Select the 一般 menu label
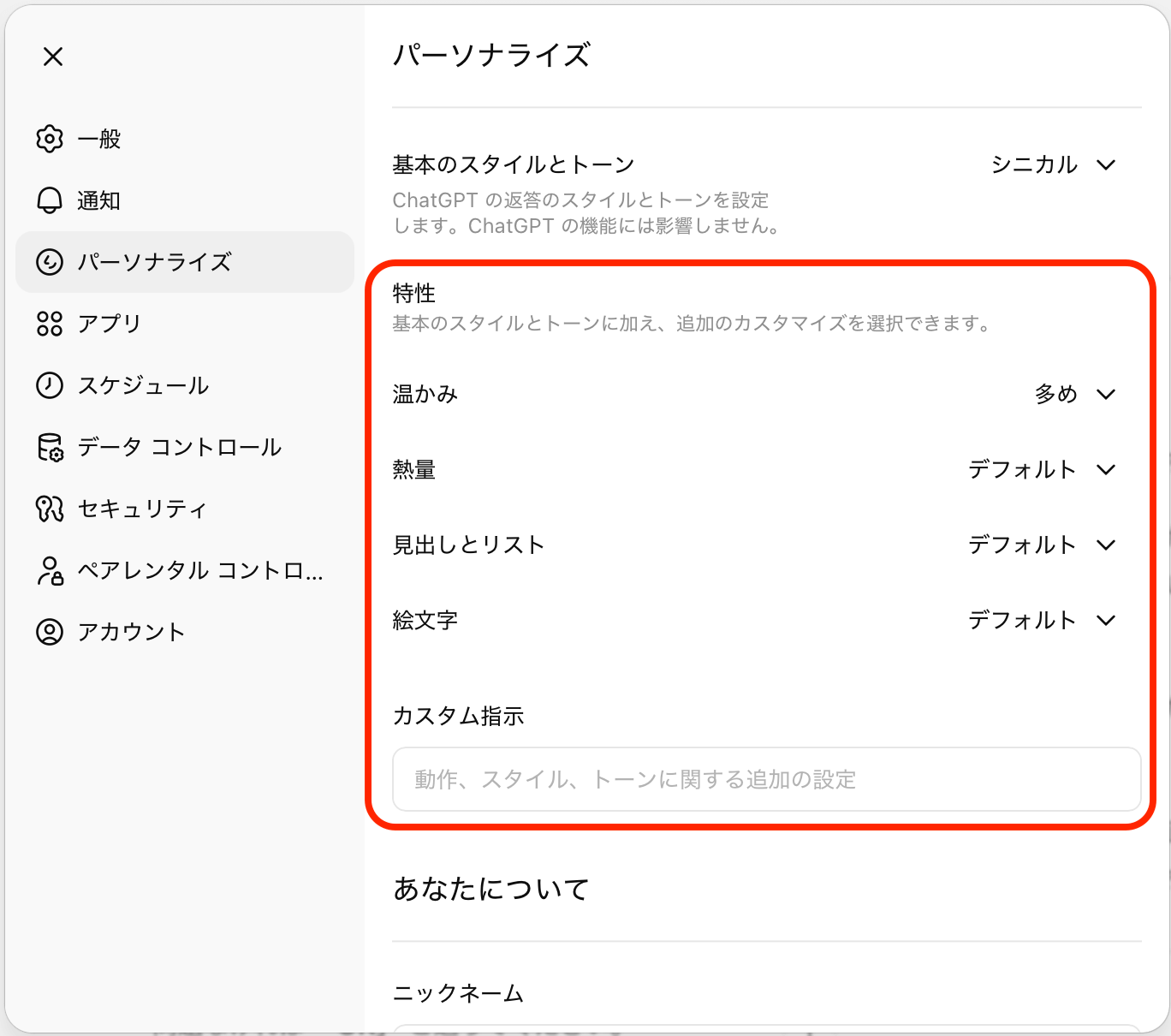This screenshot has height=1036, width=1171. point(99,139)
